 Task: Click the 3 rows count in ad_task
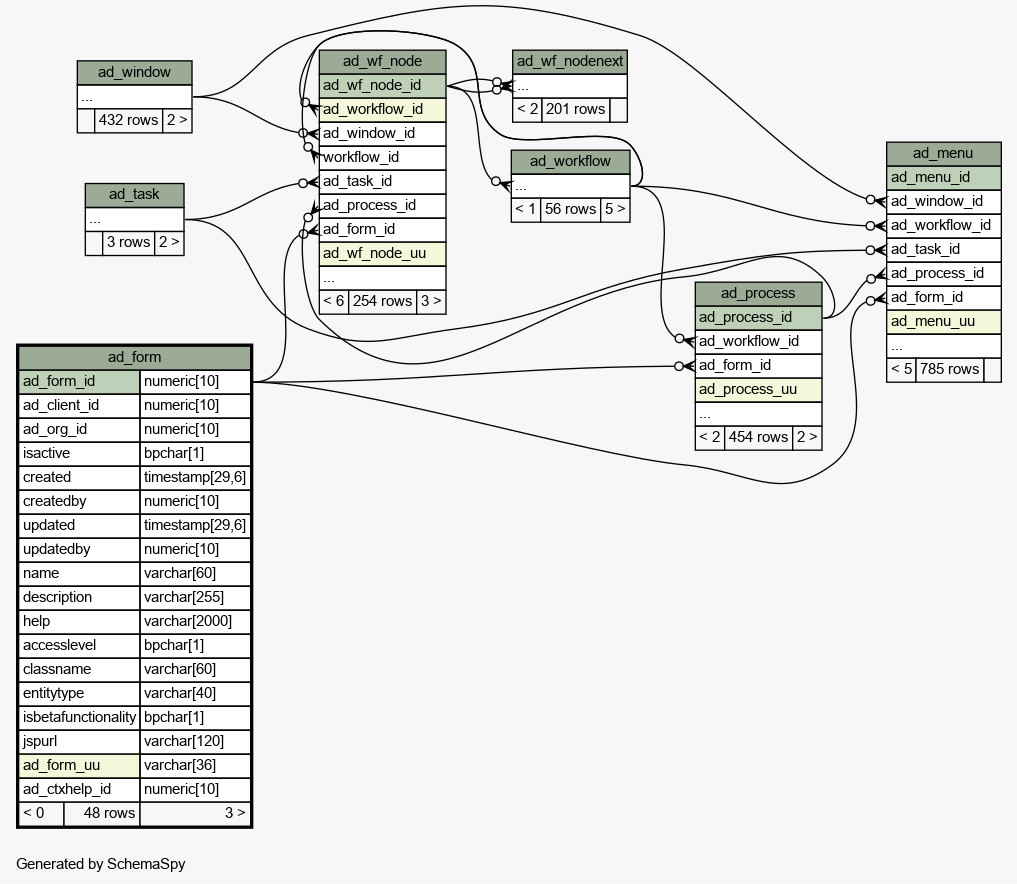point(128,243)
